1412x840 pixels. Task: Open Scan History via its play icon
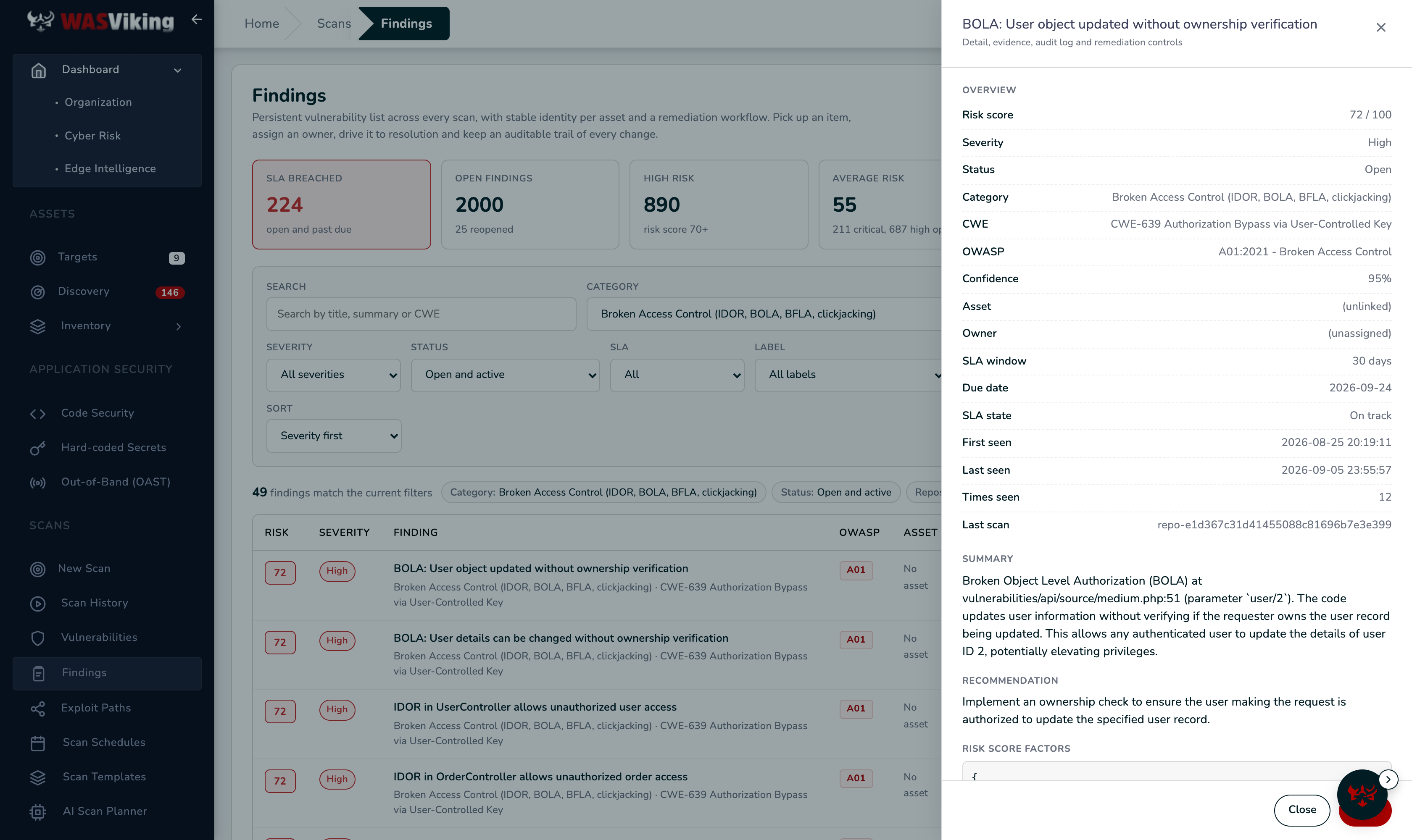tap(38, 604)
